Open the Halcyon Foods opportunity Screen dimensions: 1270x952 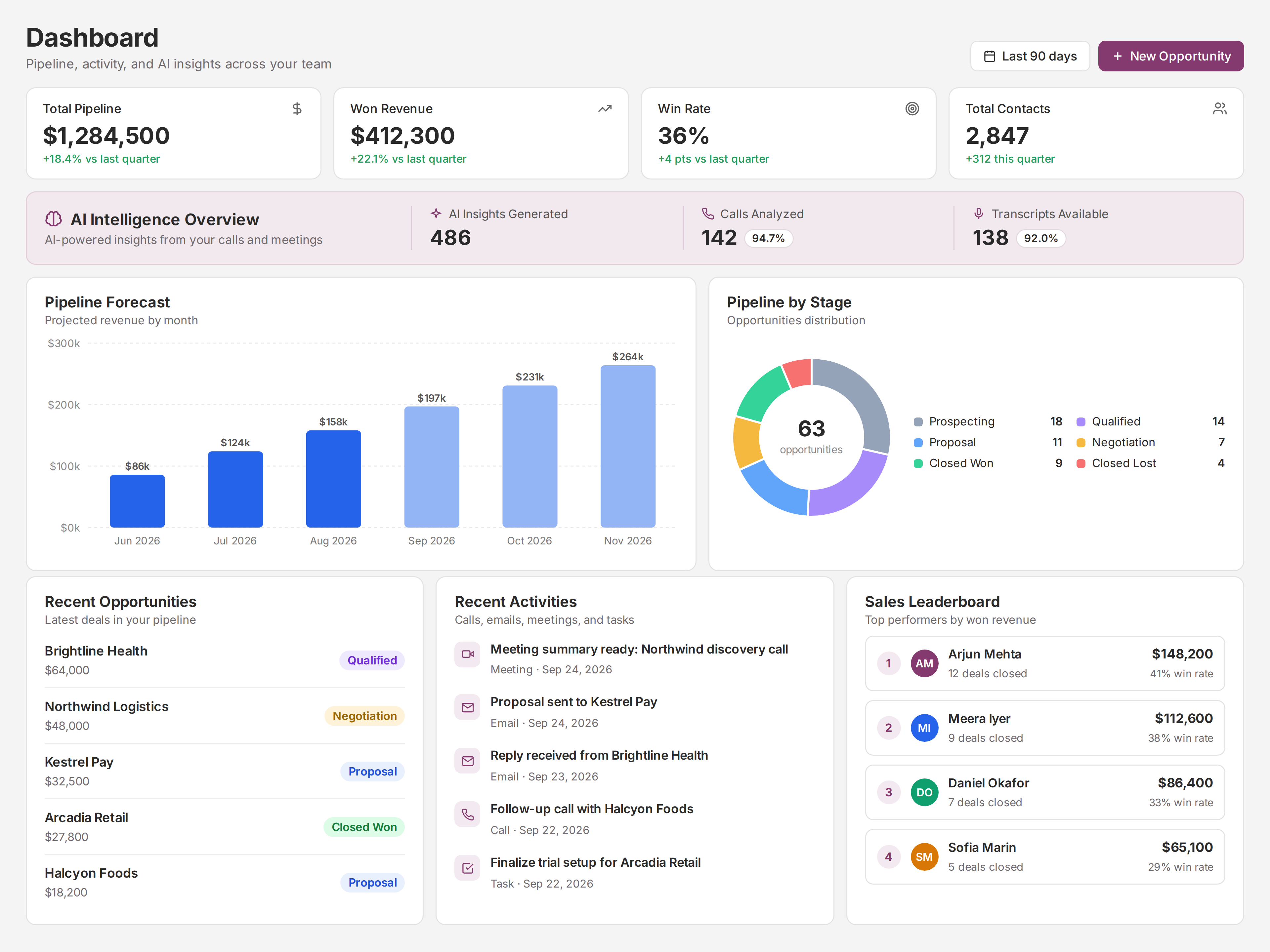(x=225, y=883)
